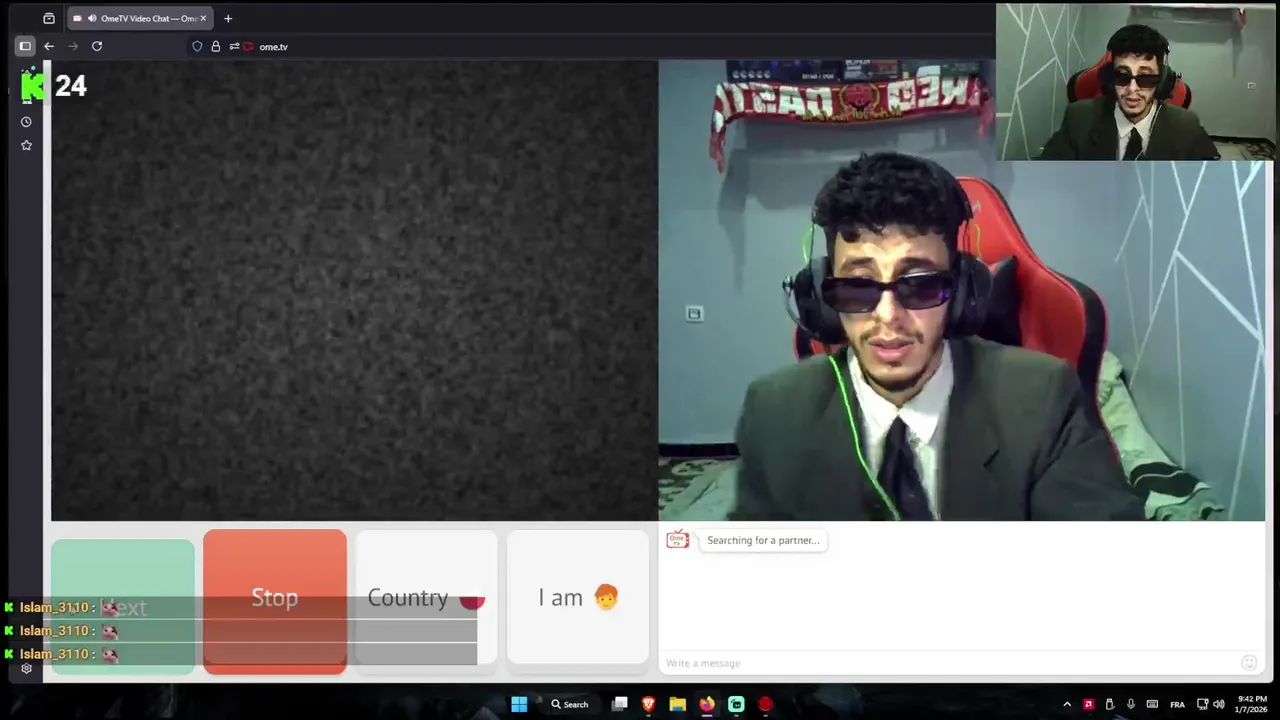Click the streamer face-cam overlay
Image resolution: width=1280 pixels, height=720 pixels.
(1135, 82)
